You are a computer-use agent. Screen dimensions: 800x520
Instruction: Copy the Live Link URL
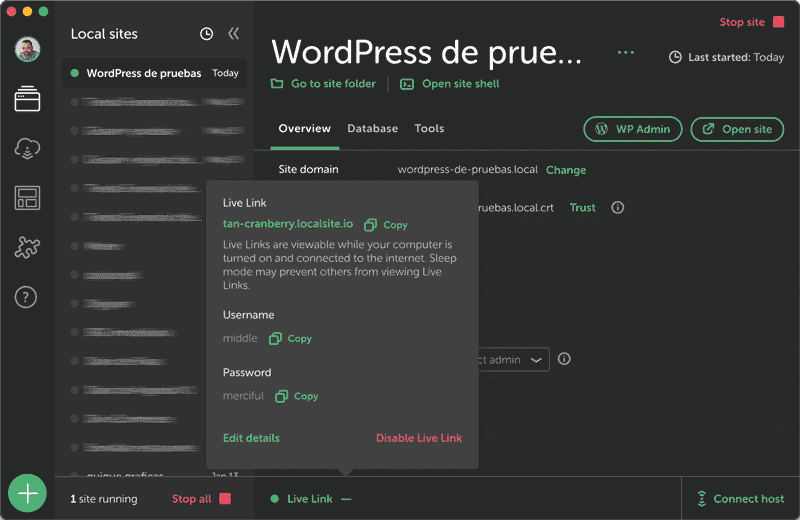click(386, 225)
